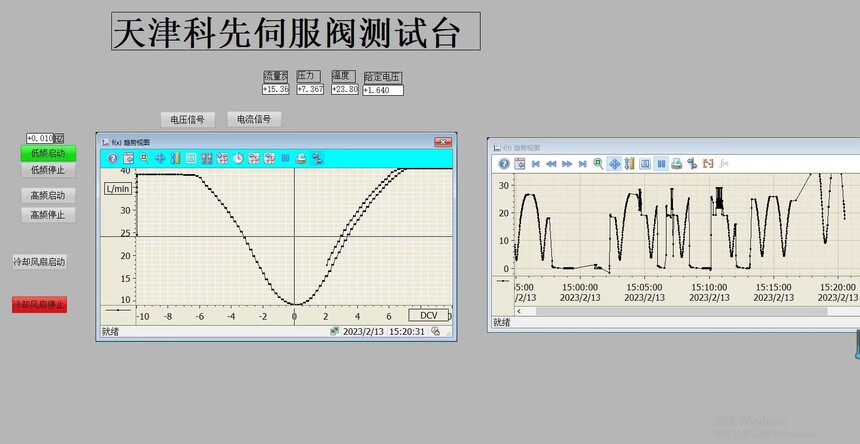Screen dimensions: 860x444
Task: Stop cooling fan with red 冷却风扇停止 button
Action: coord(39,305)
